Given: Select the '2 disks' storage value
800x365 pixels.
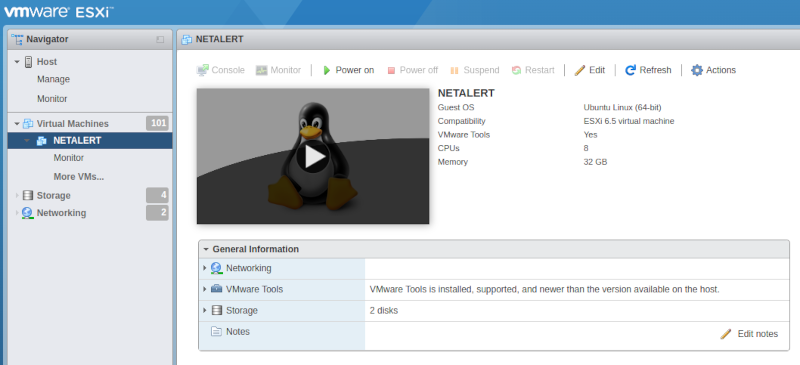Looking at the screenshot, I should [x=384, y=310].
